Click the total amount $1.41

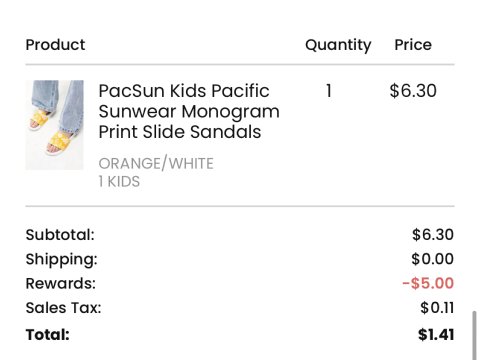coord(436,335)
